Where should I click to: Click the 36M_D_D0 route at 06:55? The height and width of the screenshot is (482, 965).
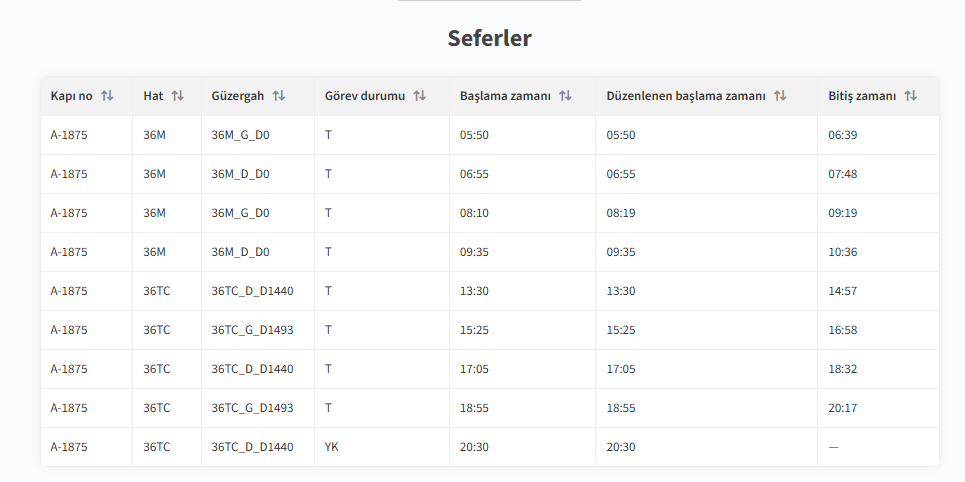point(240,174)
